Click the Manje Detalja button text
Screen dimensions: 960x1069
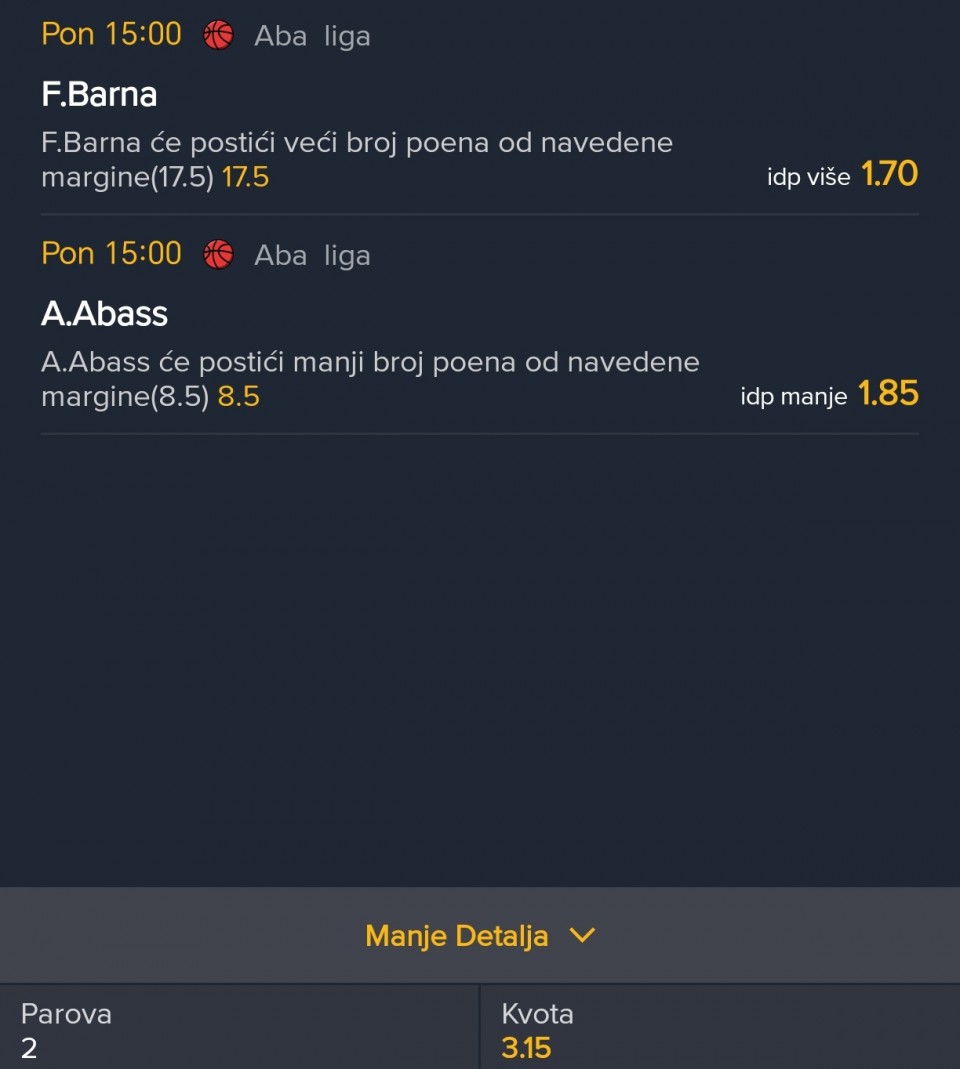pyautogui.click(x=456, y=936)
